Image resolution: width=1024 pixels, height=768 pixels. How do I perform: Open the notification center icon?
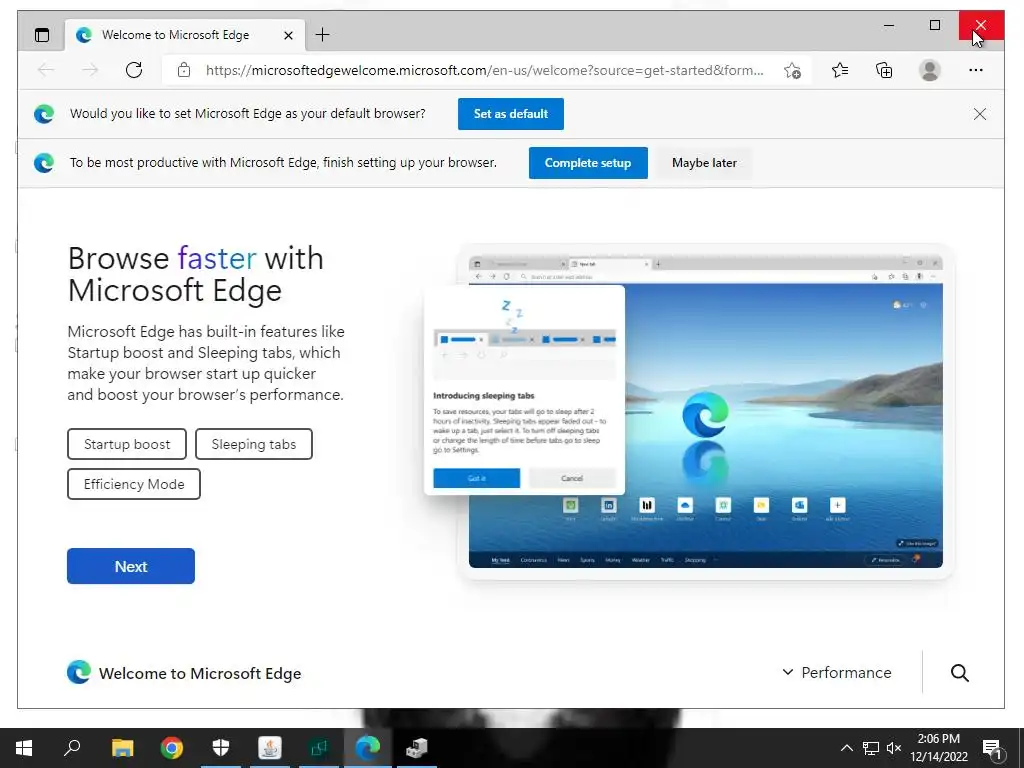click(993, 748)
